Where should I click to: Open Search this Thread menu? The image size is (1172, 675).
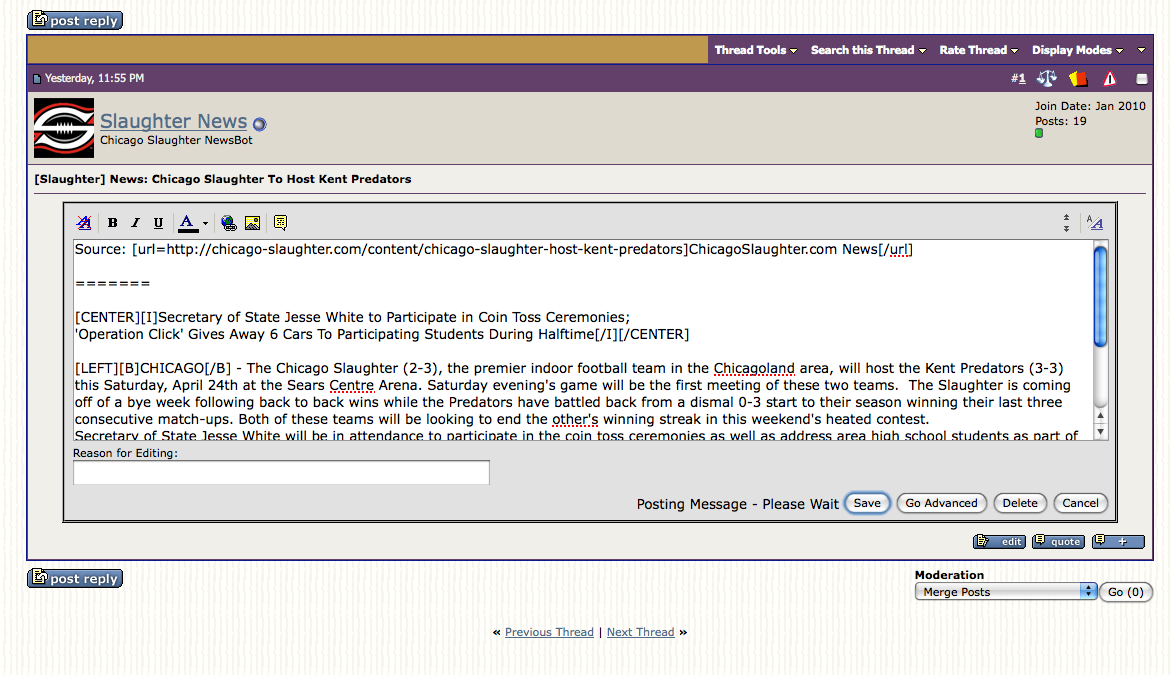869,50
